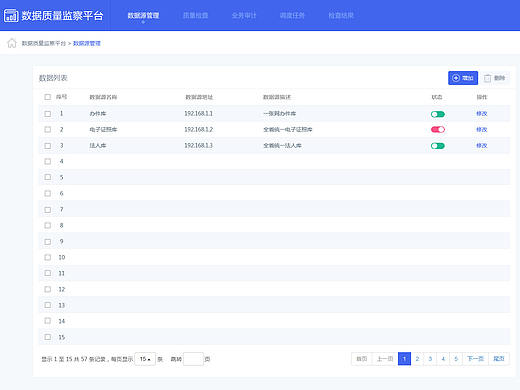Check the select-all checkbox in table header
This screenshot has height=390, width=520.
48,97
